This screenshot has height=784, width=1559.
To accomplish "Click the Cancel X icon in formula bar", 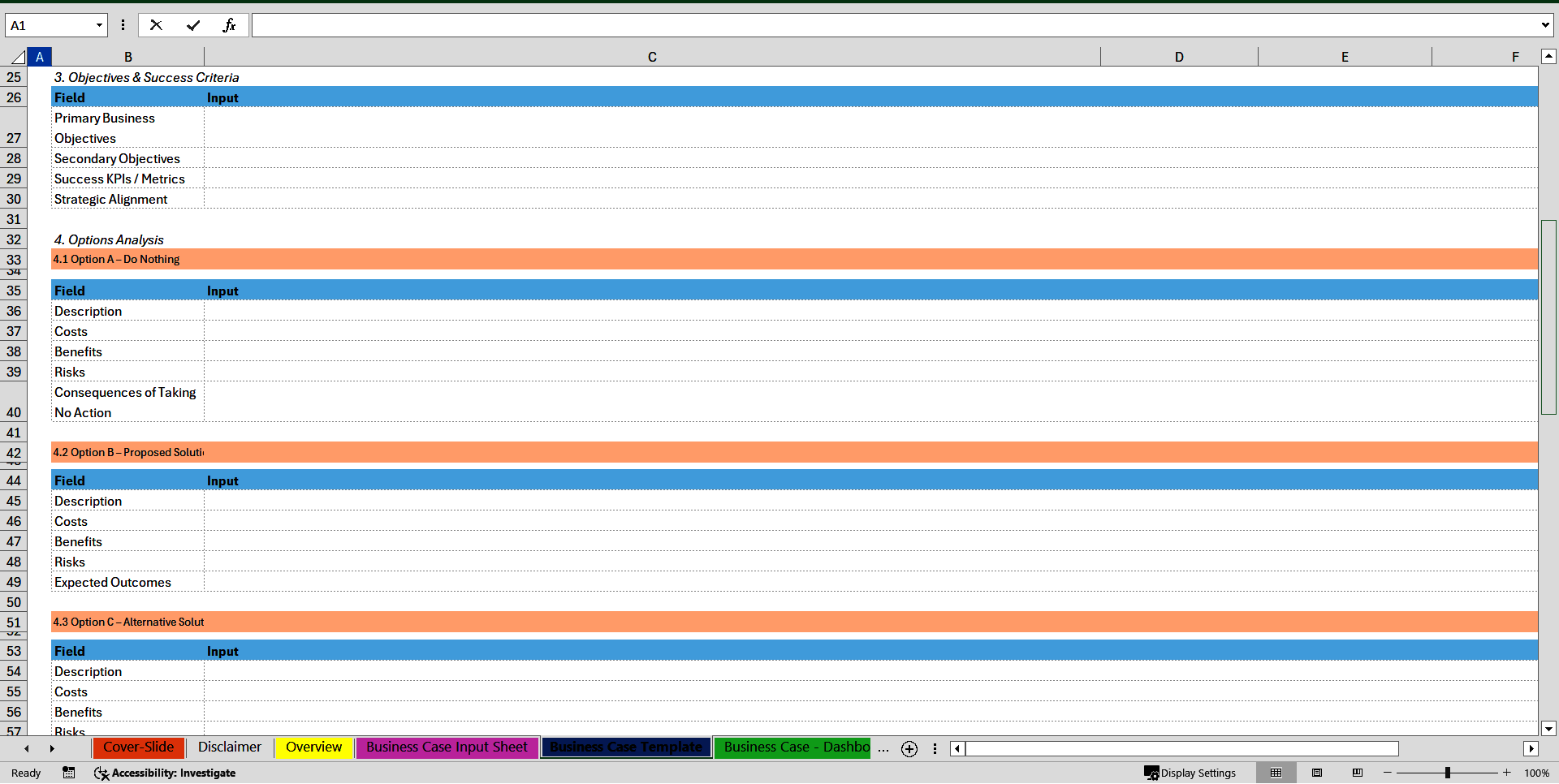I will tap(156, 24).
